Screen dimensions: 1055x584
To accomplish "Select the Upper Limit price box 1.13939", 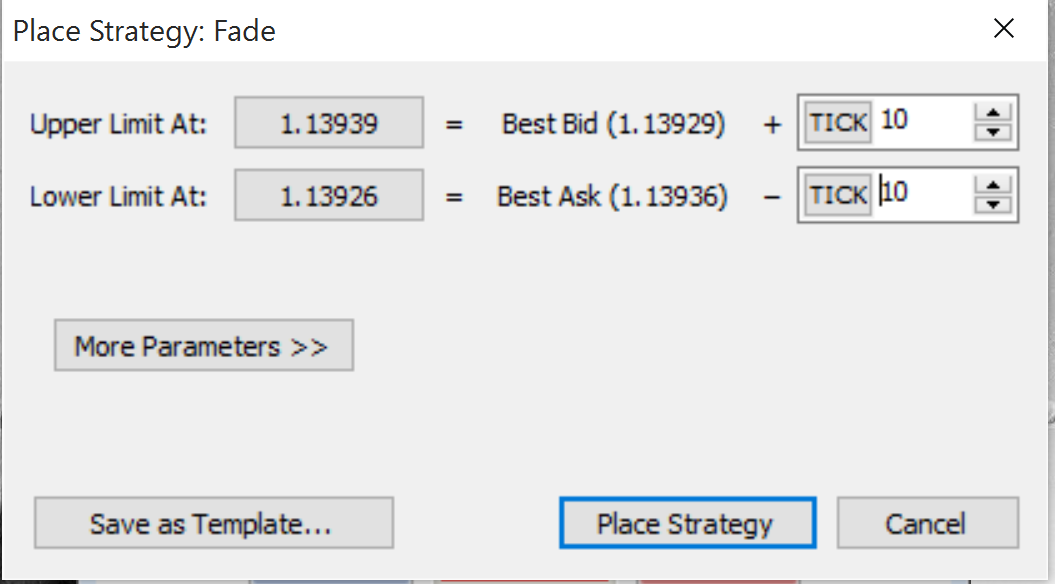I will [329, 122].
